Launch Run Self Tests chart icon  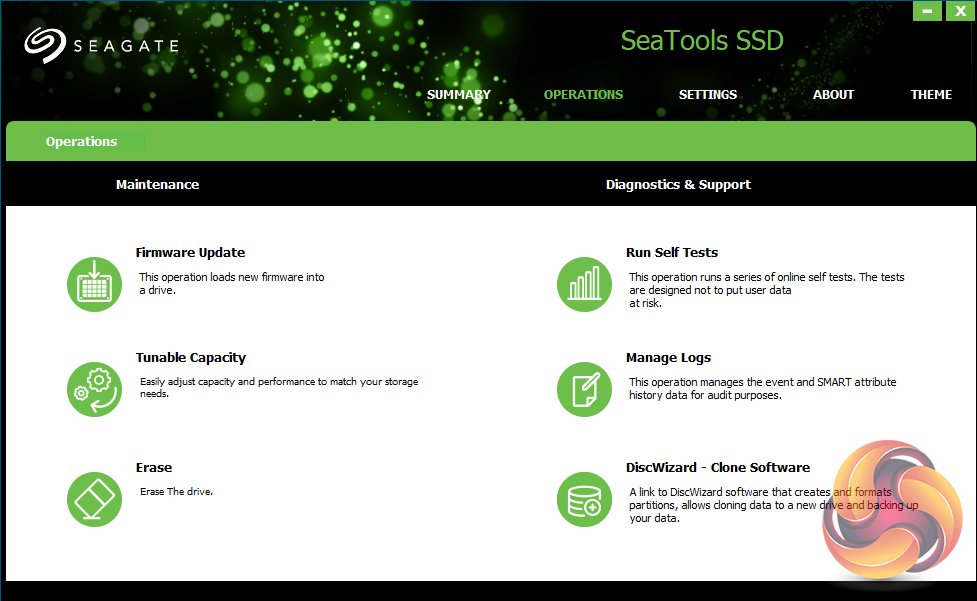point(584,285)
